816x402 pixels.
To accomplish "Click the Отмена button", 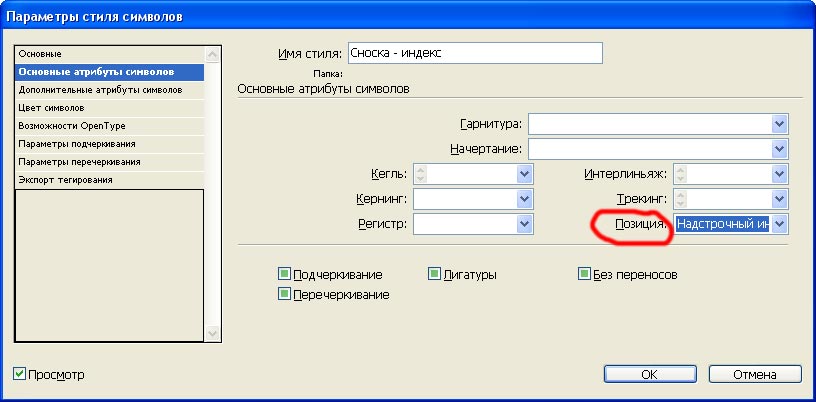I will click(x=755, y=374).
